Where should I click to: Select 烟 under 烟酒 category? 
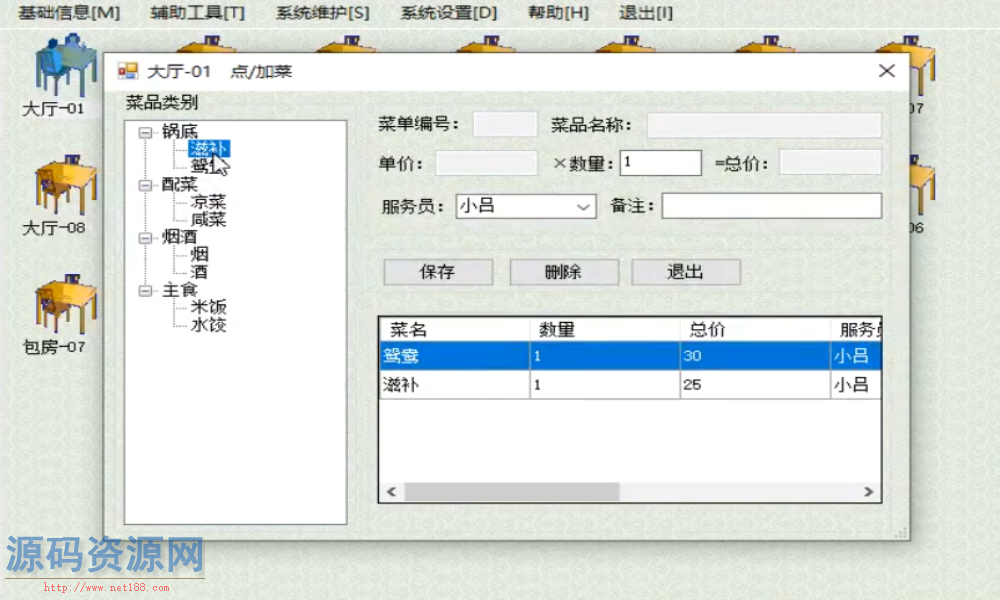pyautogui.click(x=199, y=254)
